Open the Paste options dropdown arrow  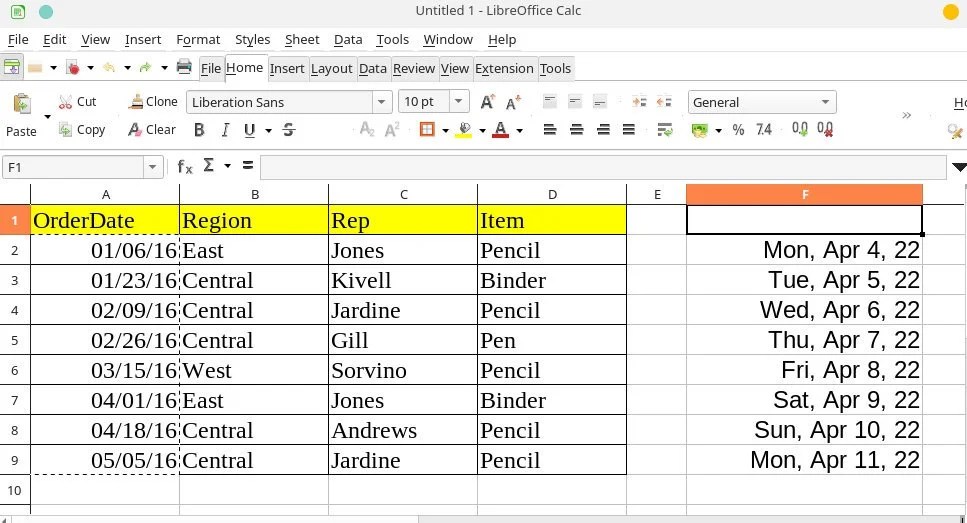click(47, 116)
